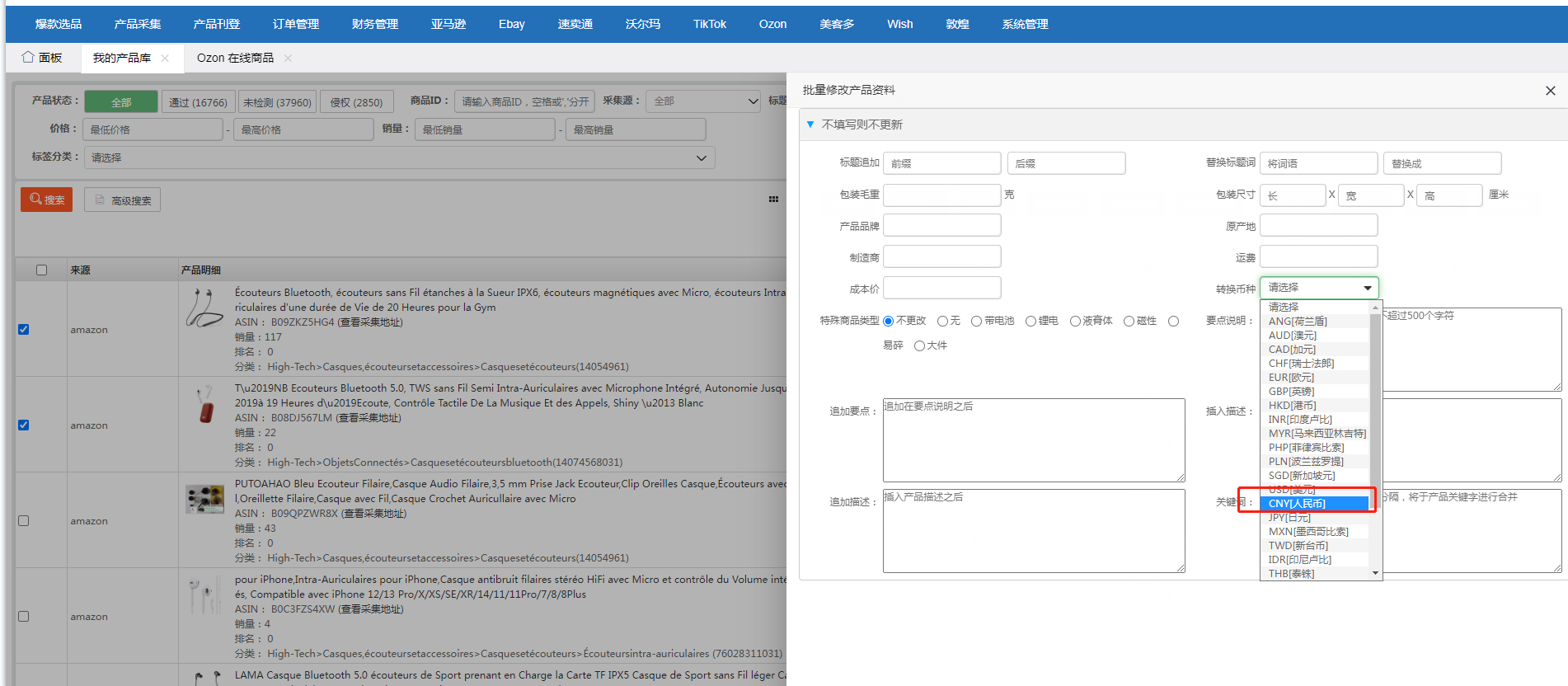The height and width of the screenshot is (686, 1568).
Task: Click the red 搜索 button
Action: tap(47, 200)
